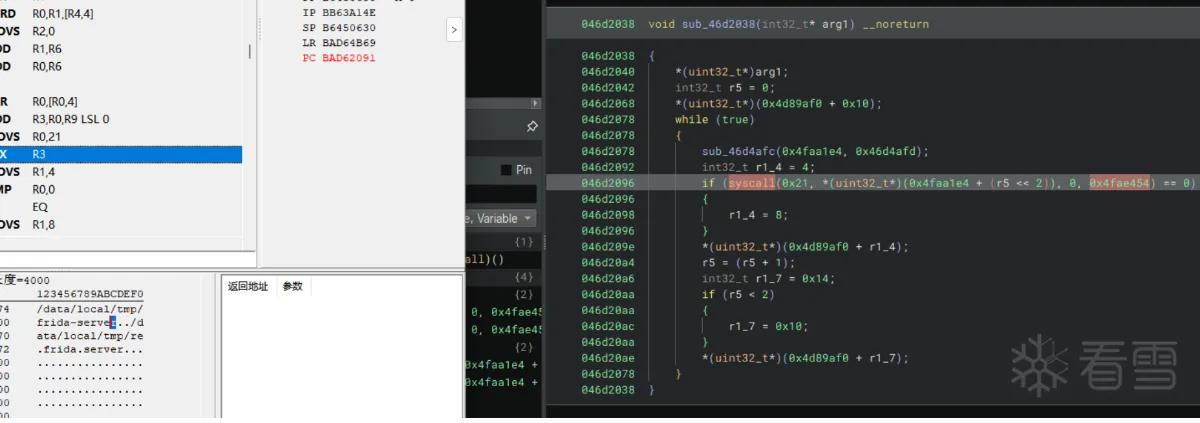Select the frida-server hex dump line
This screenshot has width=1200, height=423.
[x=90, y=323]
